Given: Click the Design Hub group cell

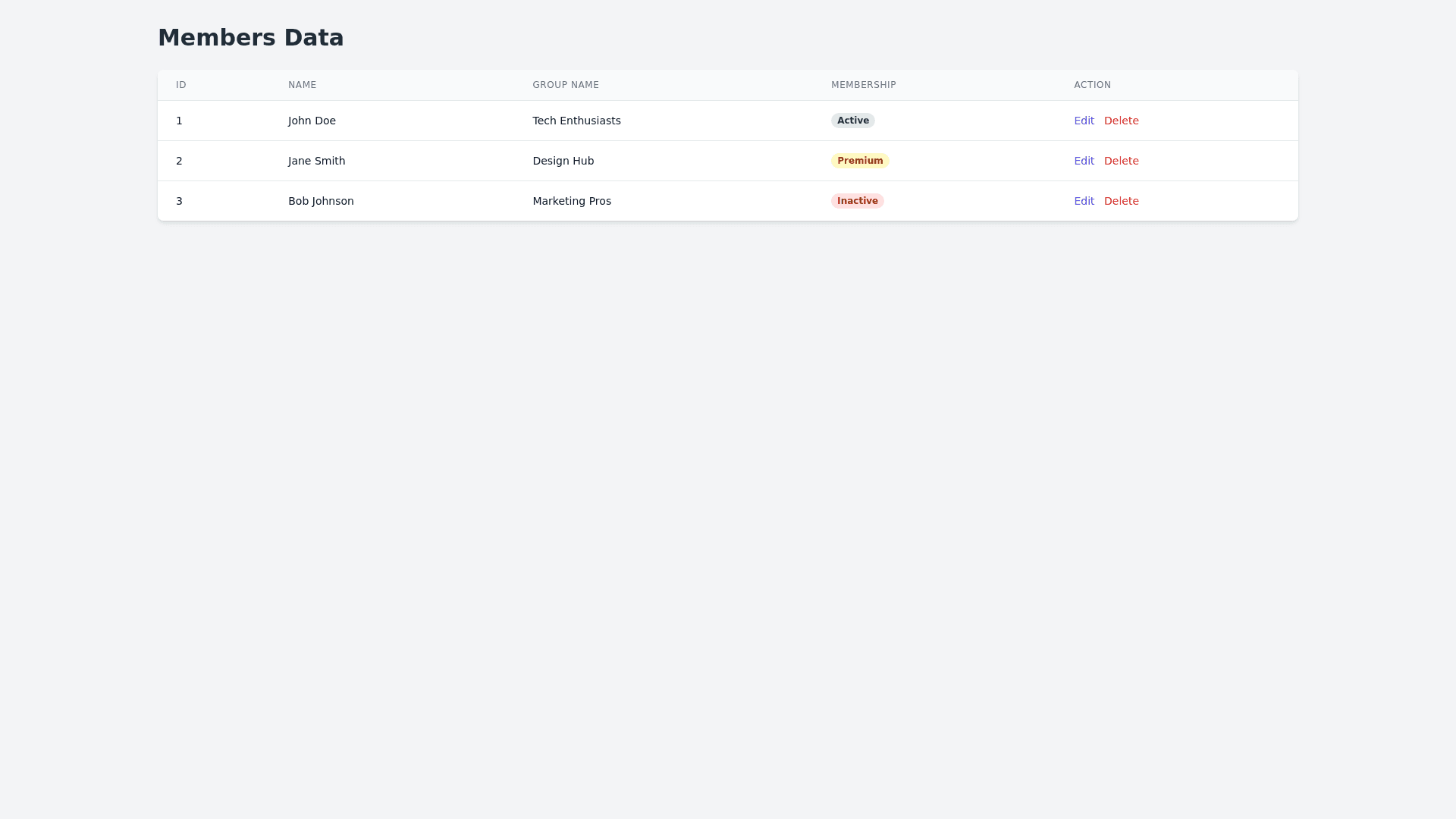Looking at the screenshot, I should 563,161.
